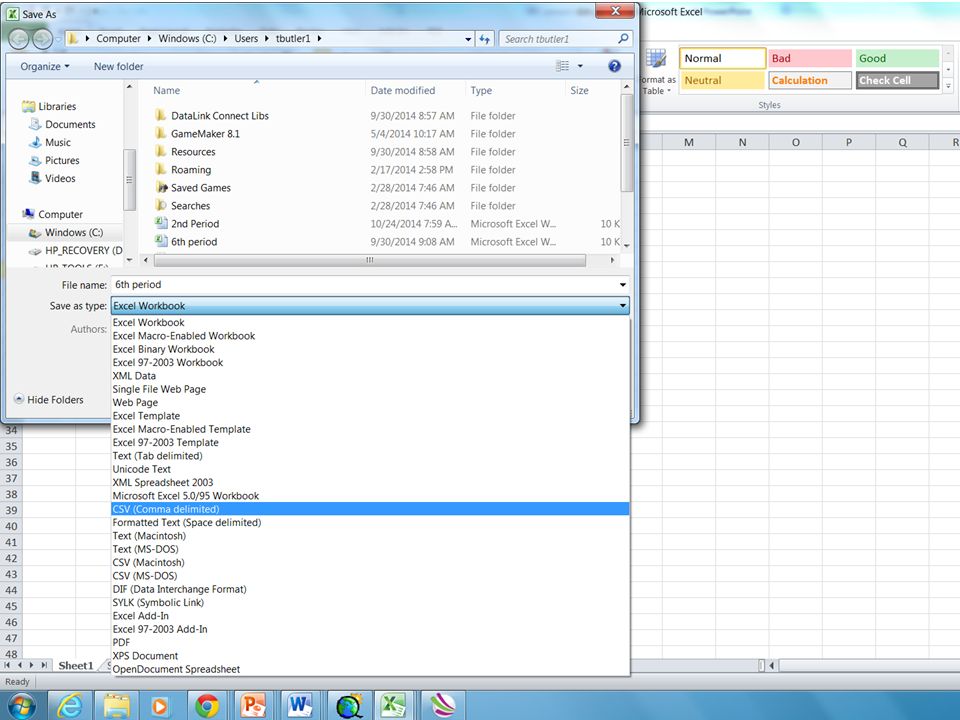Click the Back navigation arrow in Save As

coord(19,39)
